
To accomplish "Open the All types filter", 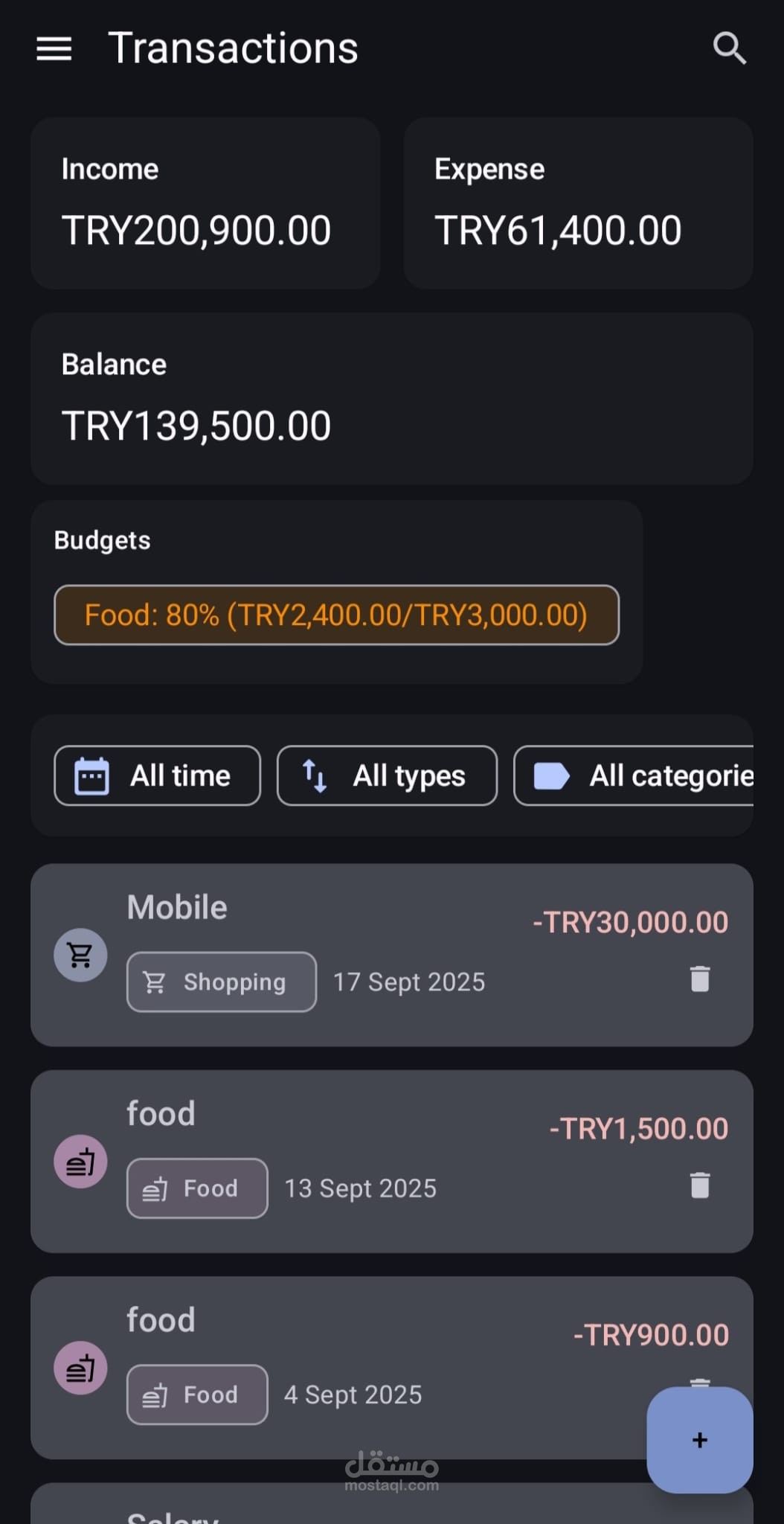I will (387, 775).
